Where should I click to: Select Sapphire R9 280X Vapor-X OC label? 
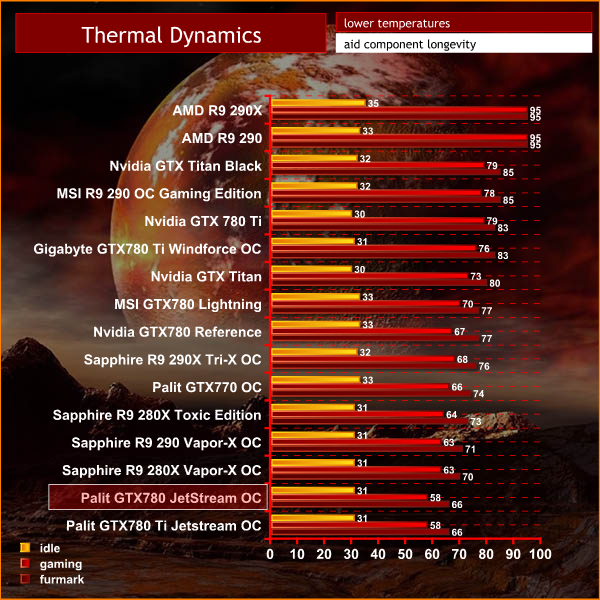[x=162, y=470]
